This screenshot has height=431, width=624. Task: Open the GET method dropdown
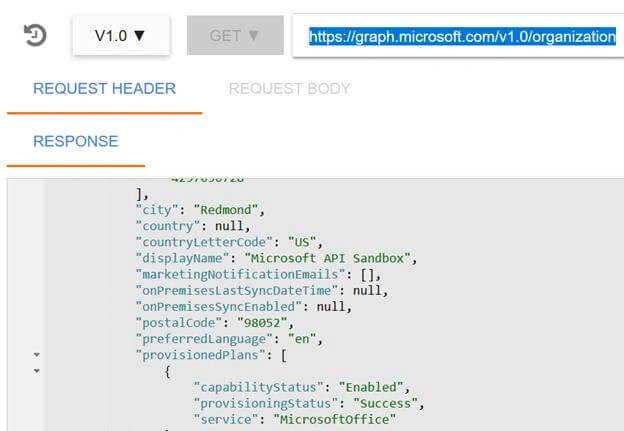235,35
